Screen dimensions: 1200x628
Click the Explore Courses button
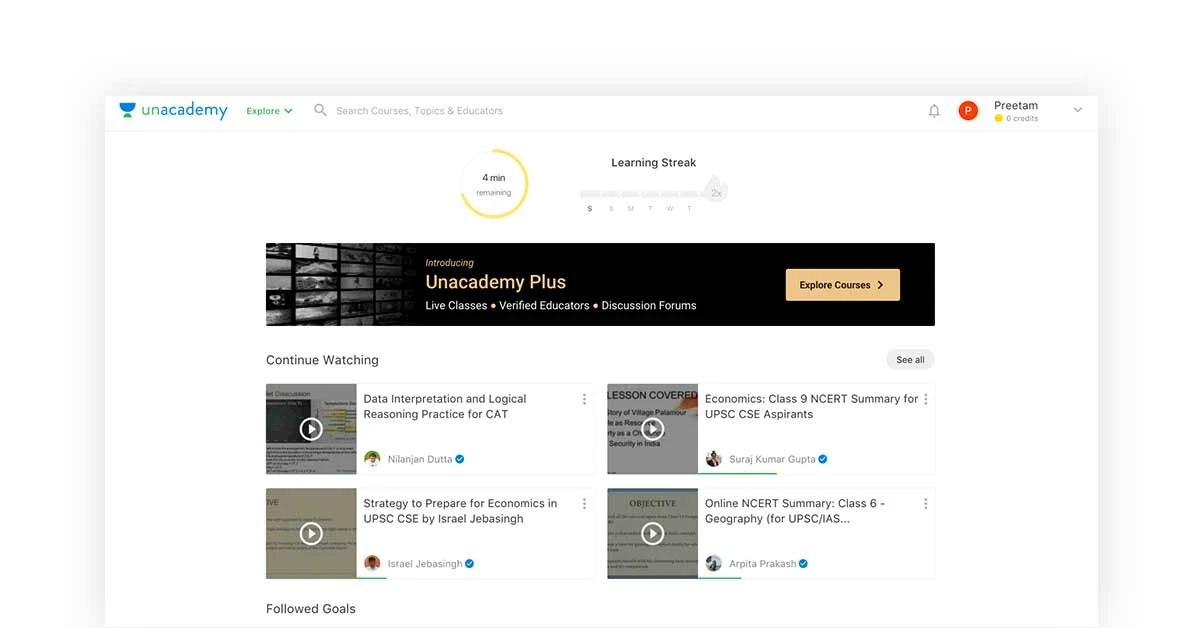tap(842, 284)
